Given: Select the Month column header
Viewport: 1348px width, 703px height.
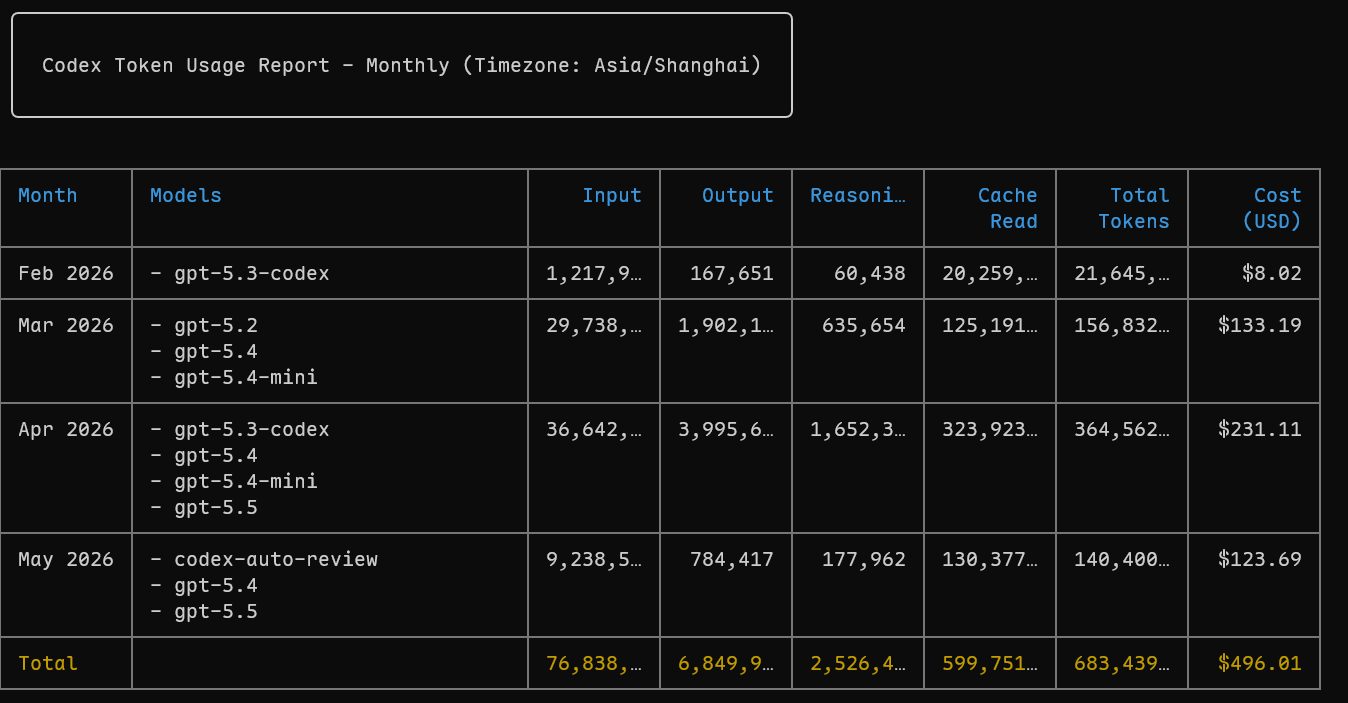Looking at the screenshot, I should (x=48, y=195).
